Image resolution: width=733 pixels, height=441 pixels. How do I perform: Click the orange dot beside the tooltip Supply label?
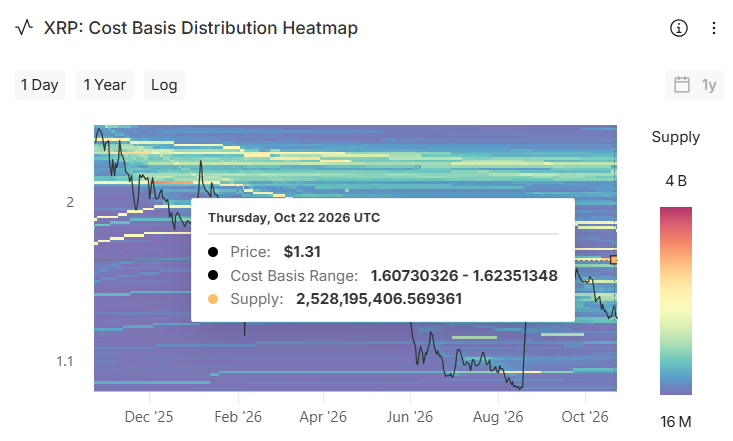(x=213, y=299)
